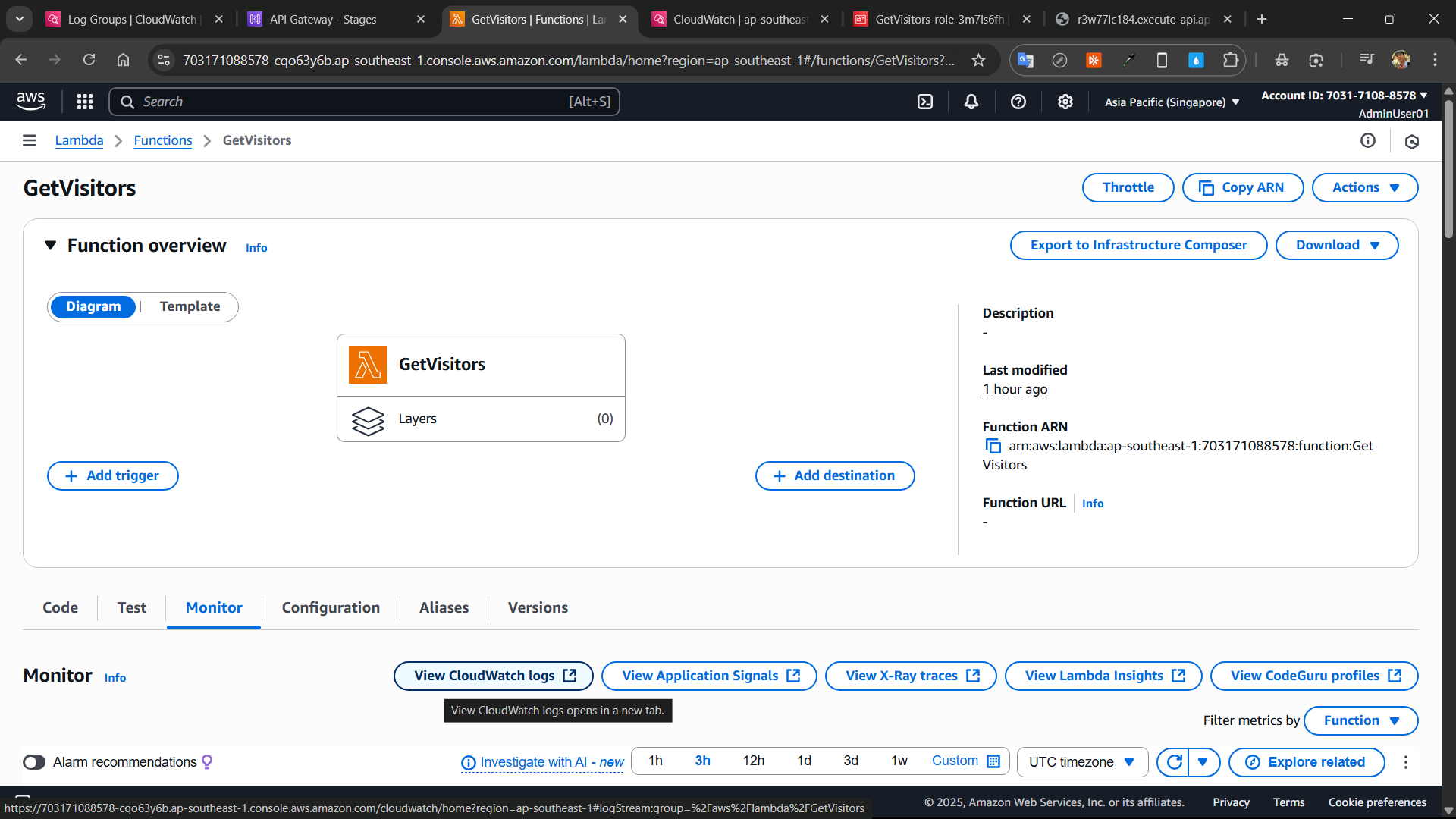Select the Diagram view option
Image resolution: width=1456 pixels, height=819 pixels.
pyautogui.click(x=93, y=306)
